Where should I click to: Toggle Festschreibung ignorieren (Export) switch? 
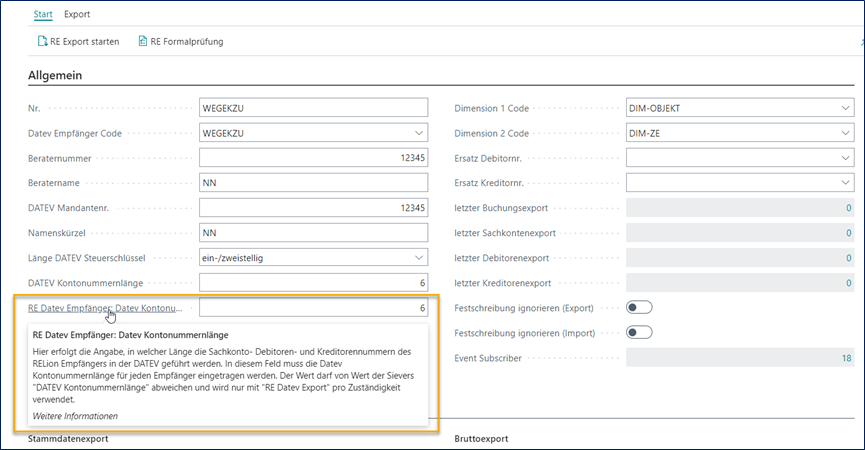639,307
